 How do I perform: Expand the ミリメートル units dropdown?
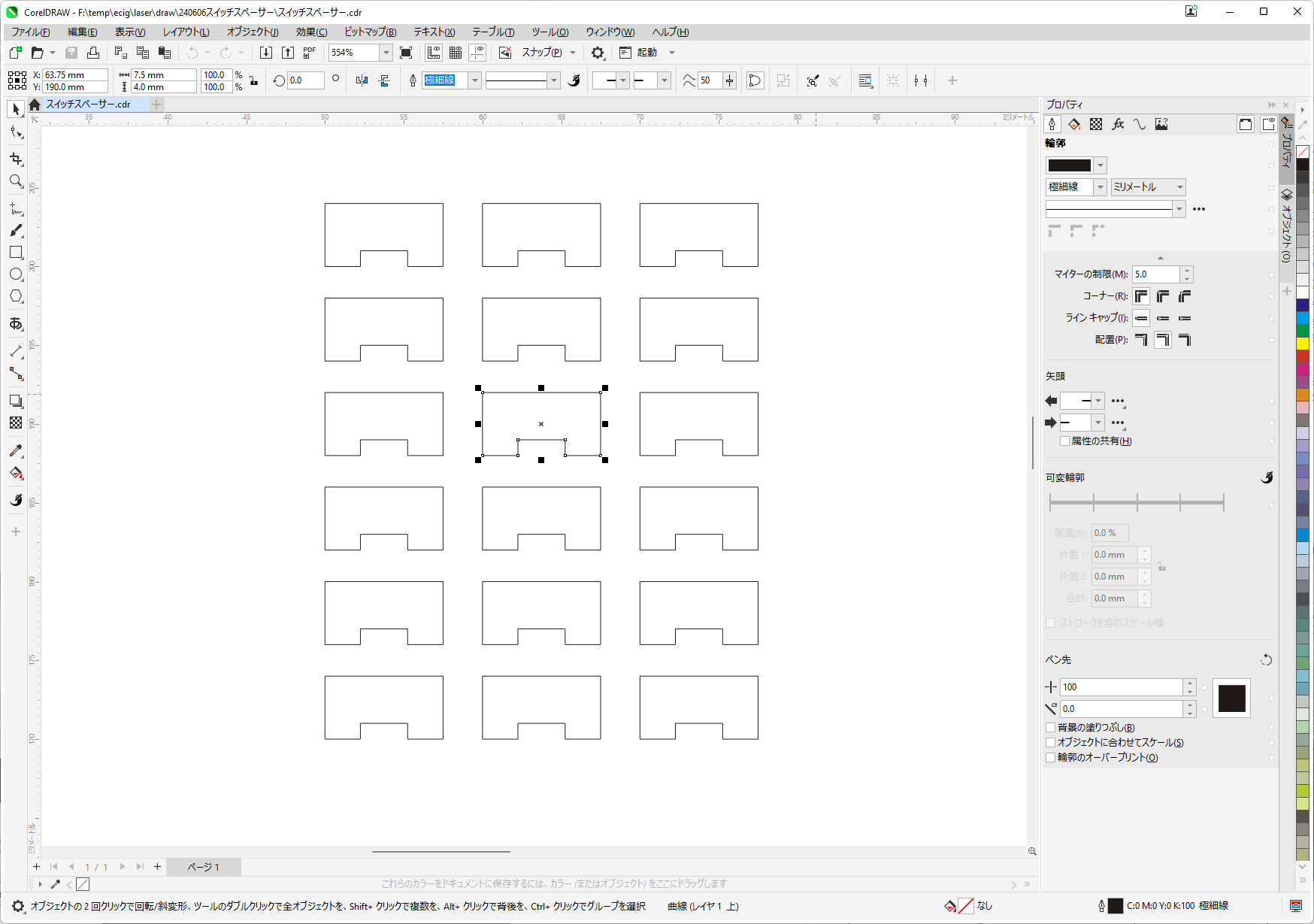[1179, 187]
